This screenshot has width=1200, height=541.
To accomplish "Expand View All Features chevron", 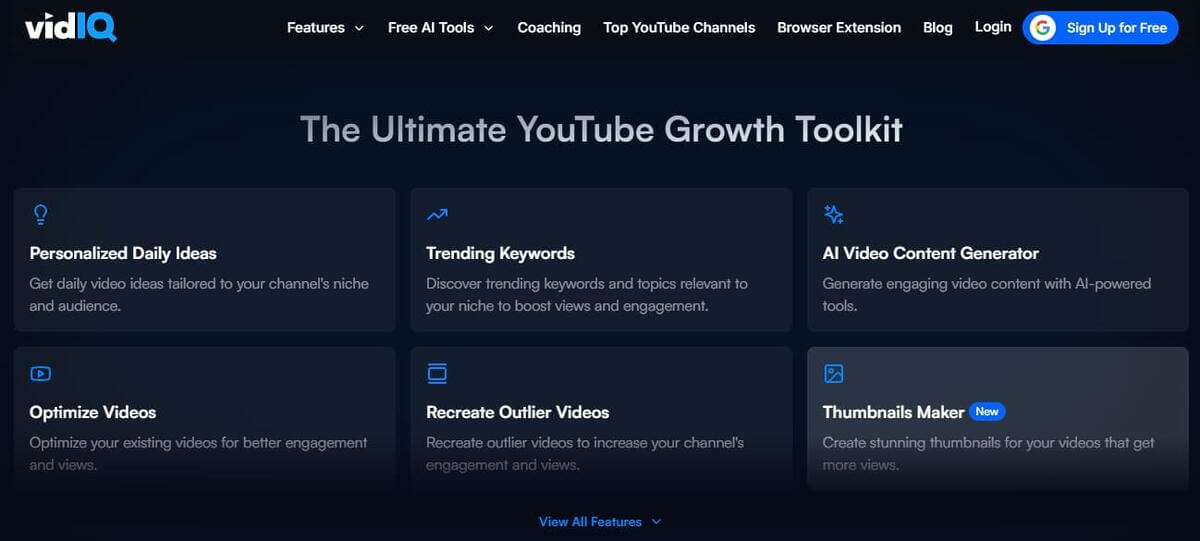I will point(656,522).
